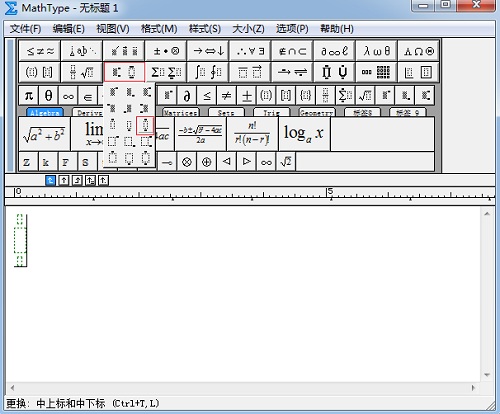This screenshot has height=414, width=500.
Task: Pick the subscript template in the open palette
Action: tap(129, 91)
